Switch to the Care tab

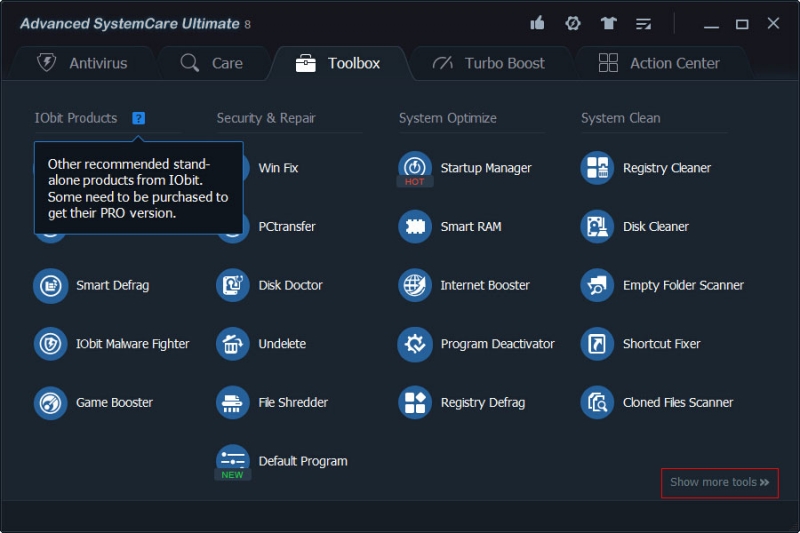coord(212,63)
